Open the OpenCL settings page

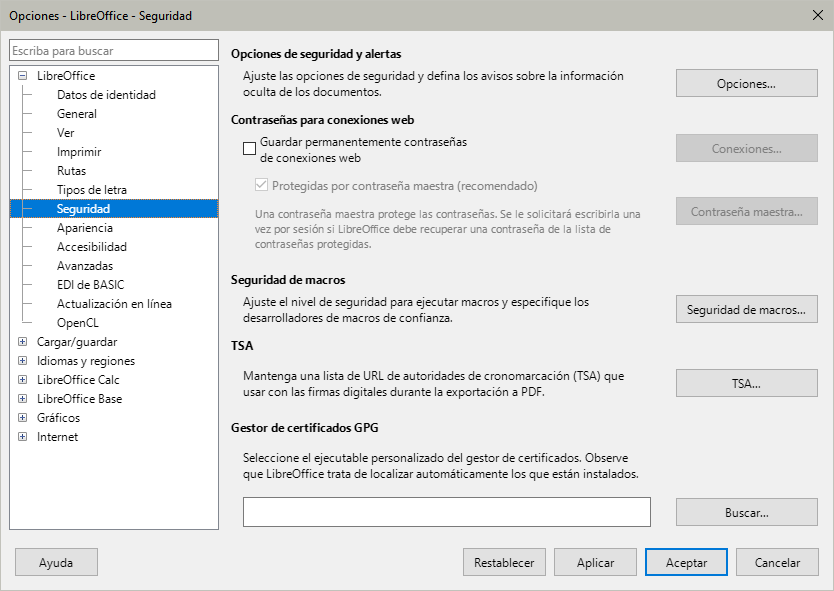click(x=78, y=323)
